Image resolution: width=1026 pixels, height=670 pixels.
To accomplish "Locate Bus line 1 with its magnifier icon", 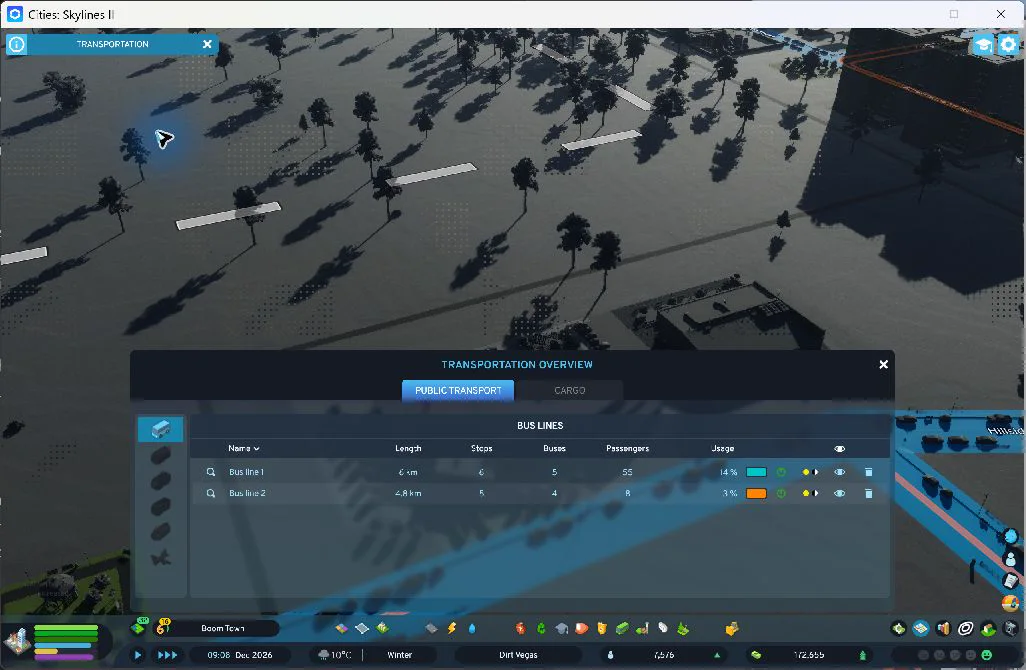I will click(211, 472).
